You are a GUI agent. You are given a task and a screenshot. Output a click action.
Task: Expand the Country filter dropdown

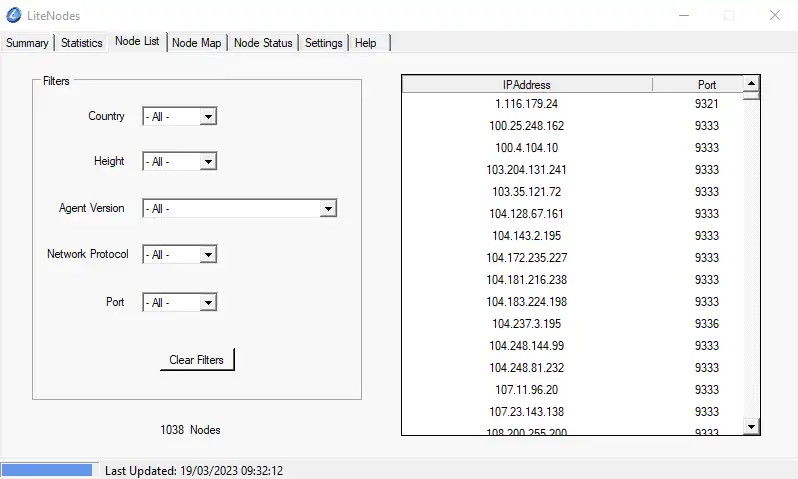pos(208,117)
